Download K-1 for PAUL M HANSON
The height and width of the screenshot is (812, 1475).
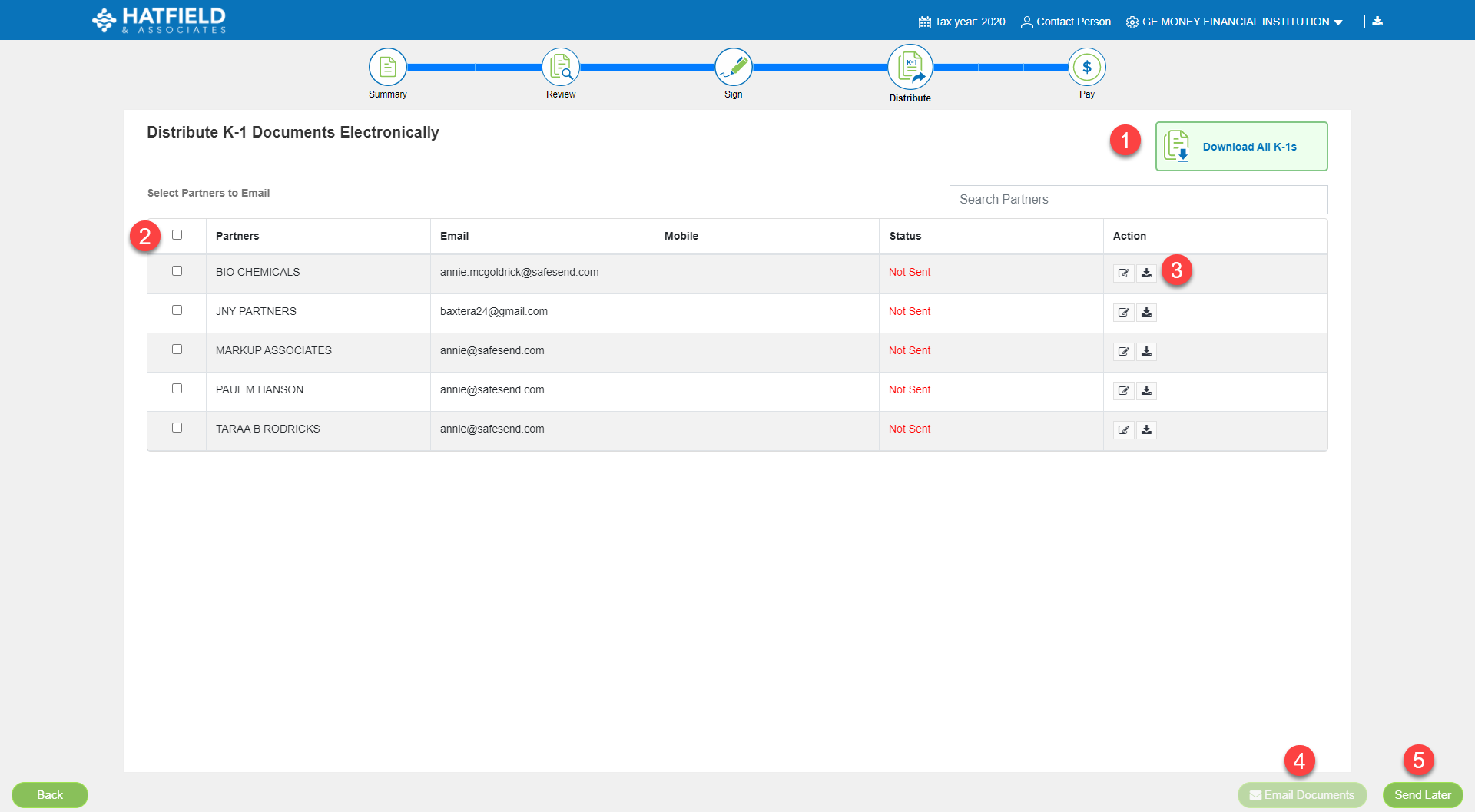1146,391
